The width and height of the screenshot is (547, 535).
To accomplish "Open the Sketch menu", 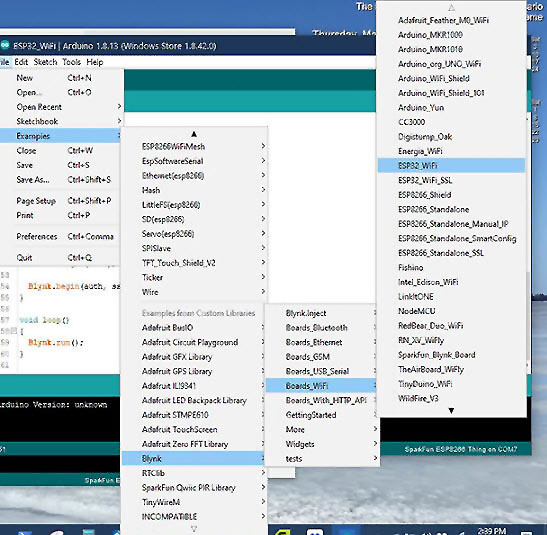I will (x=45, y=62).
